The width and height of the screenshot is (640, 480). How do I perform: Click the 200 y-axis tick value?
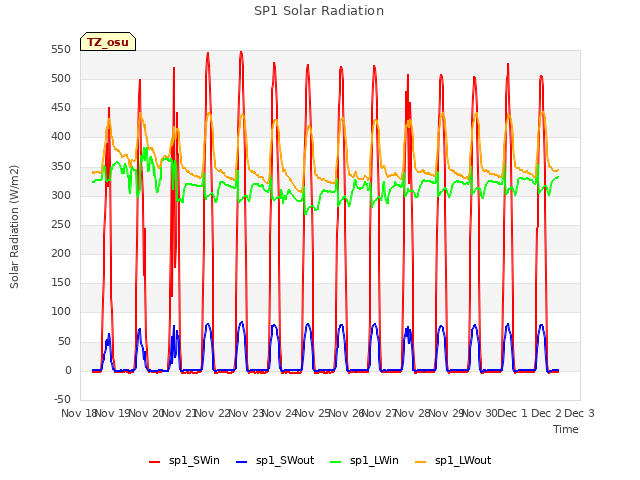click(61, 253)
